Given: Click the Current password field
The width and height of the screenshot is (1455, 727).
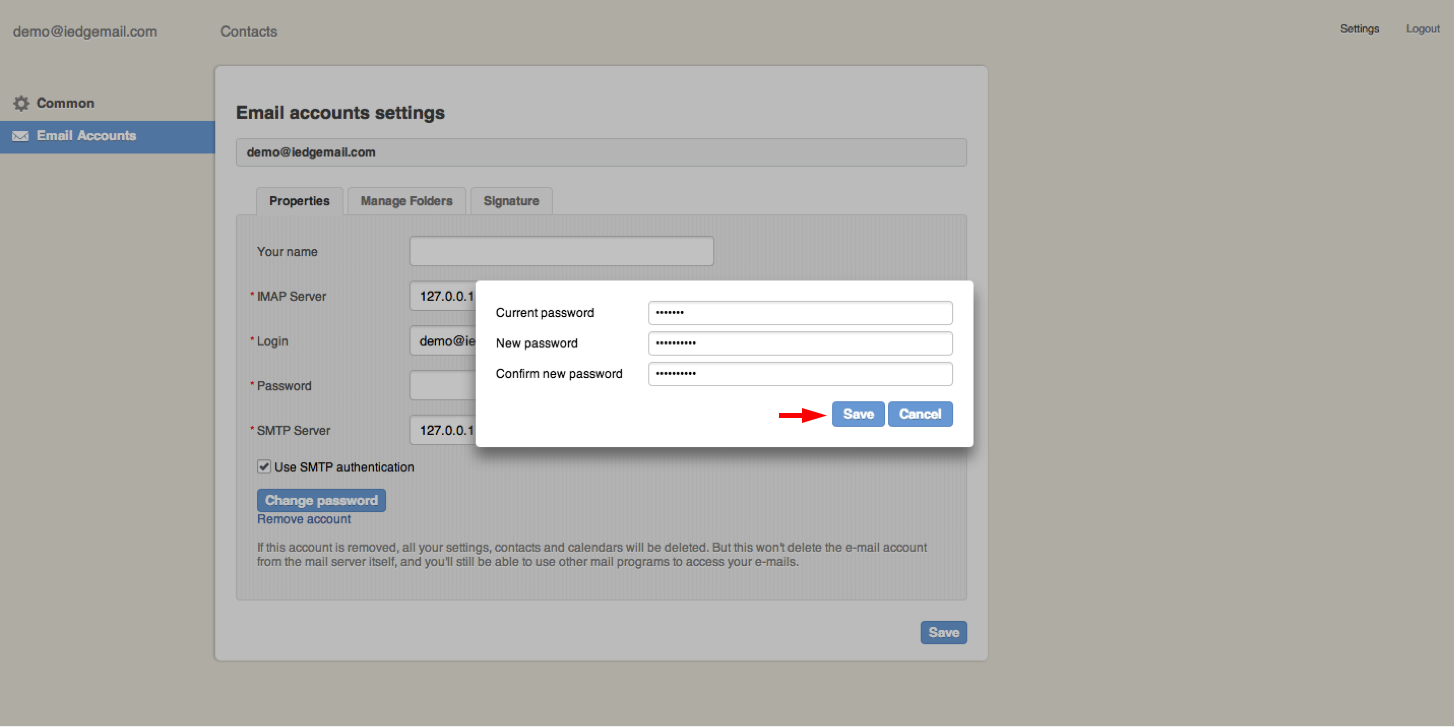Looking at the screenshot, I should [x=800, y=313].
